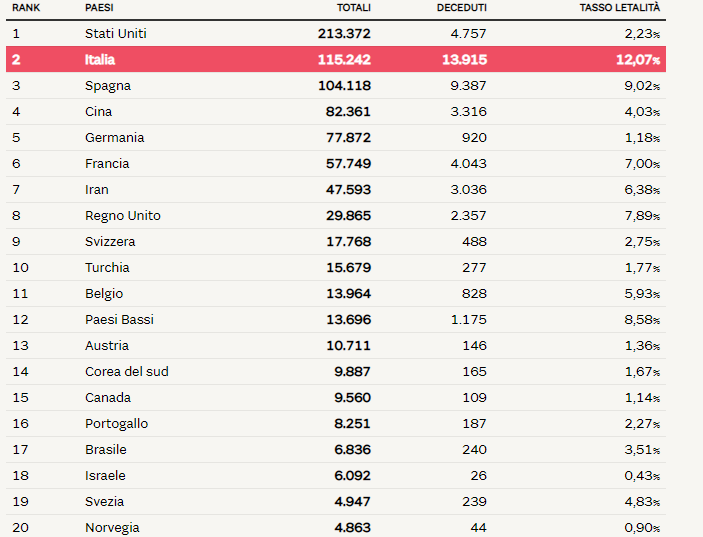Select the highlighted Italia row
Image resolution: width=703 pixels, height=537 pixels.
click(336, 59)
